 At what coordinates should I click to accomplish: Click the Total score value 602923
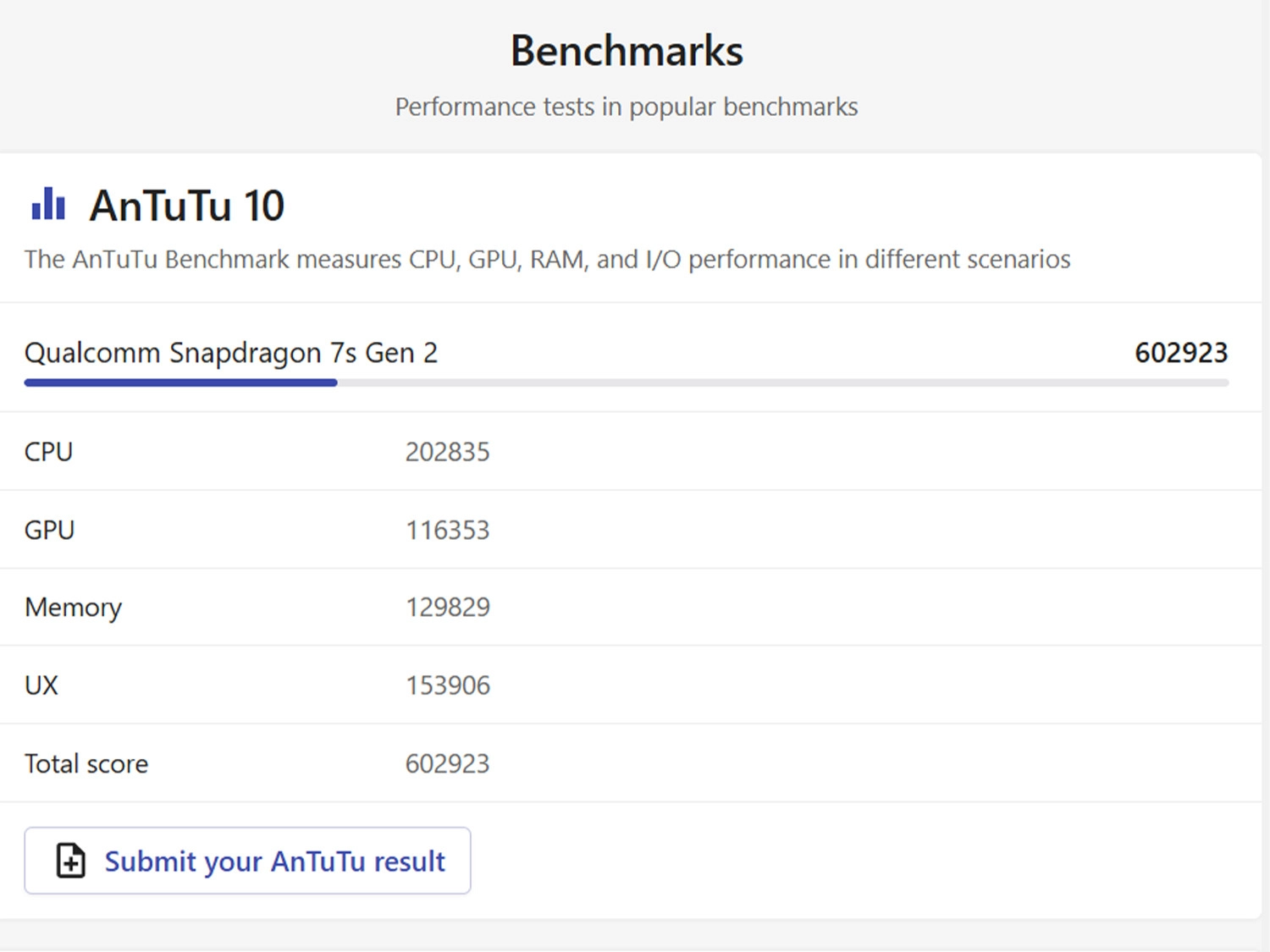click(447, 763)
